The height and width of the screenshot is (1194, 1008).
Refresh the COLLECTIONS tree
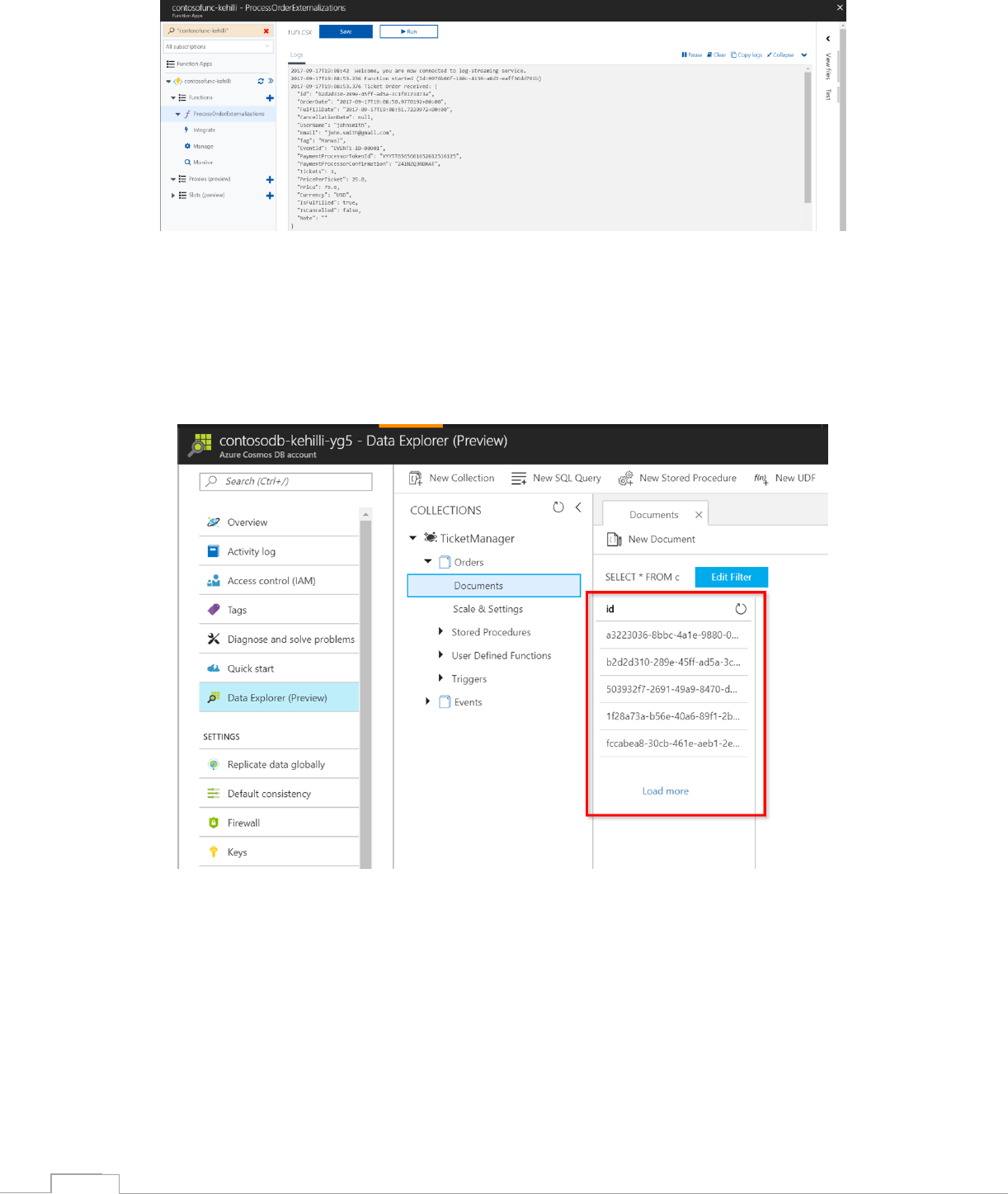pyautogui.click(x=558, y=507)
